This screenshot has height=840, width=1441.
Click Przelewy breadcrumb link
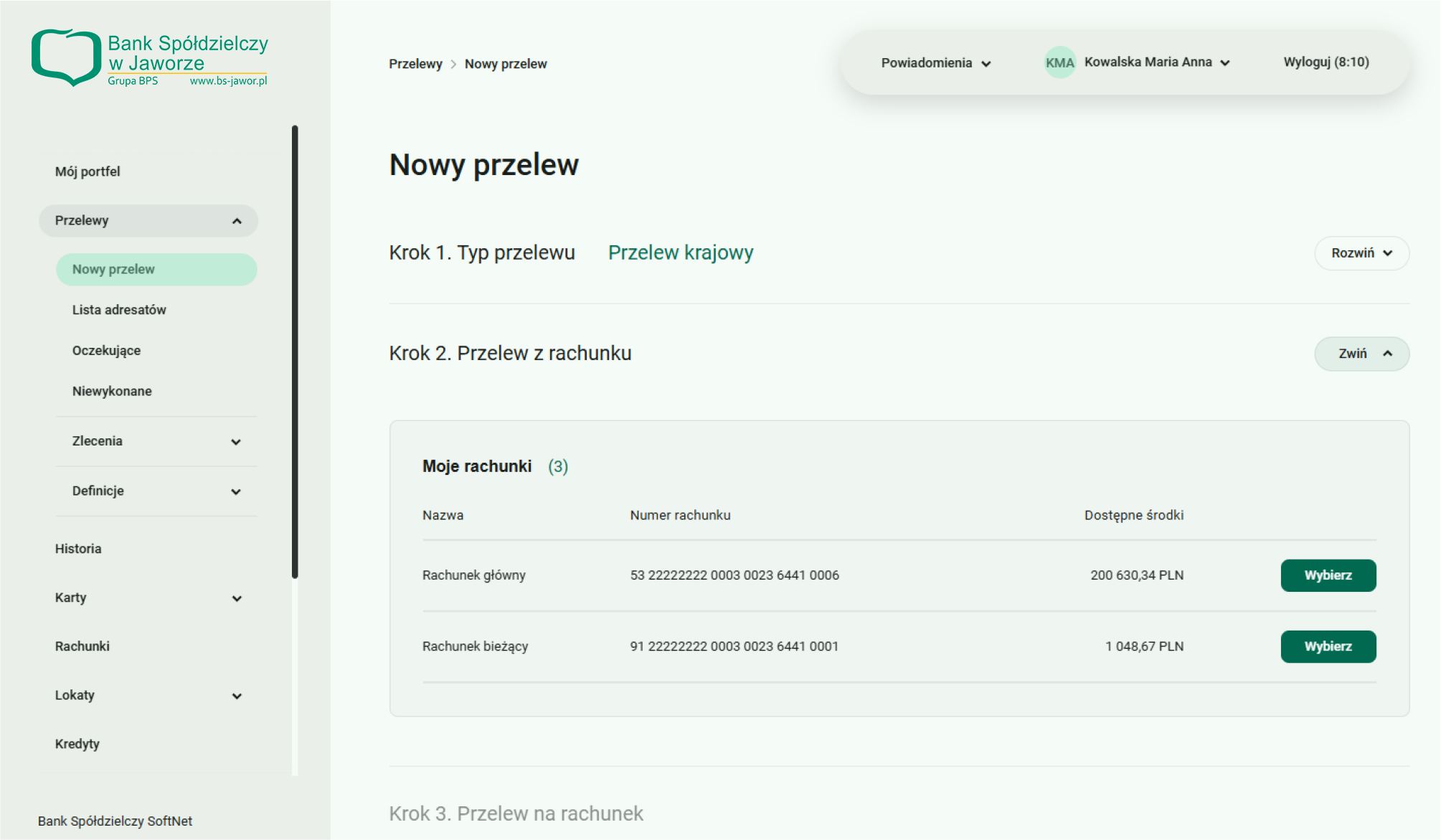coord(415,64)
